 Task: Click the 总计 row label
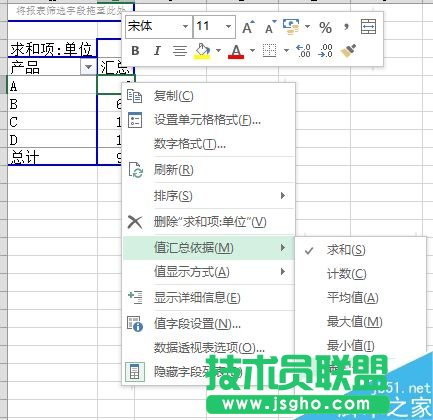click(x=52, y=157)
